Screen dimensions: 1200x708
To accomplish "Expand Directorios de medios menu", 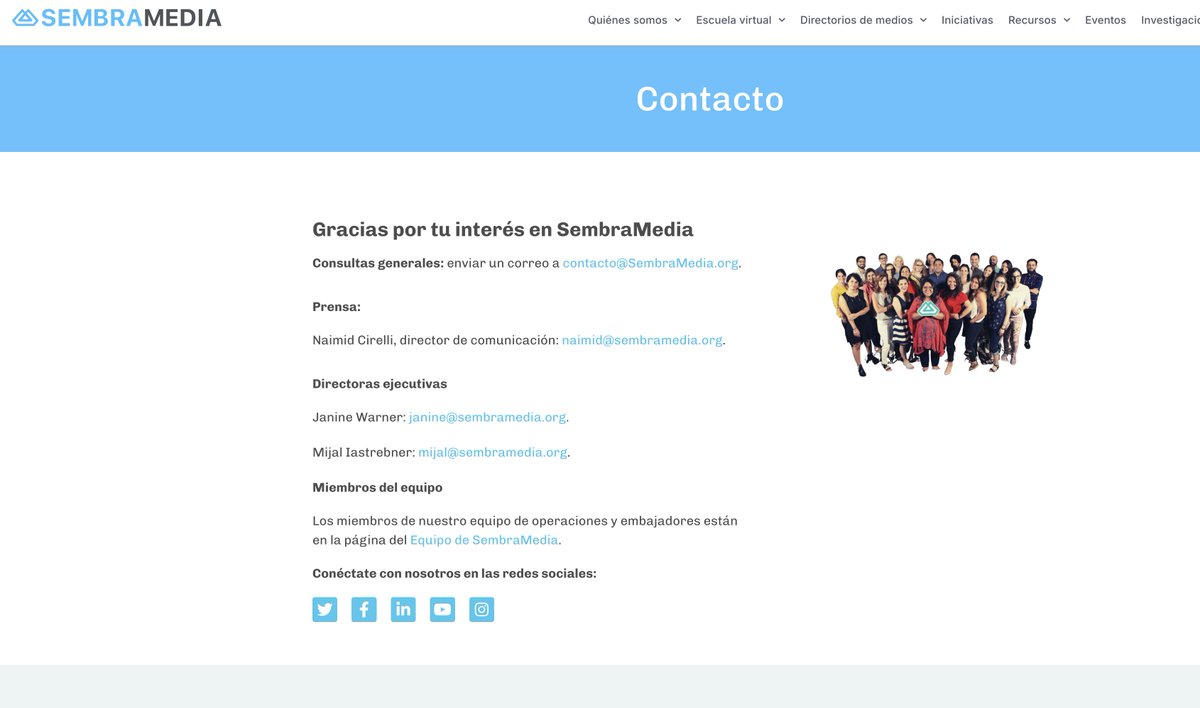I will click(x=863, y=20).
